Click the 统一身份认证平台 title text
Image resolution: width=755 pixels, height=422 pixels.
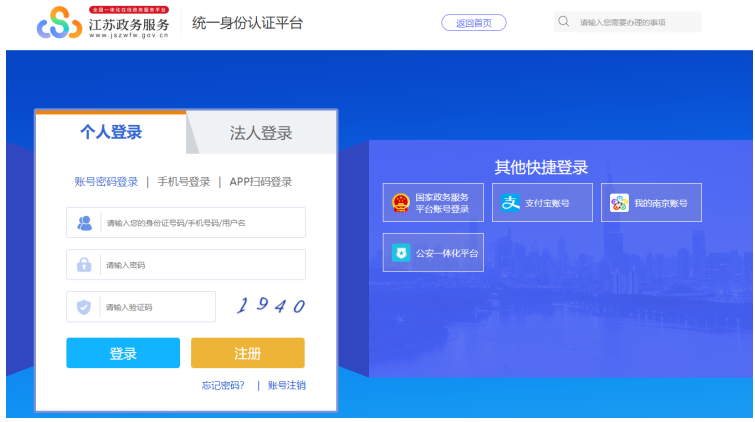tap(247, 23)
